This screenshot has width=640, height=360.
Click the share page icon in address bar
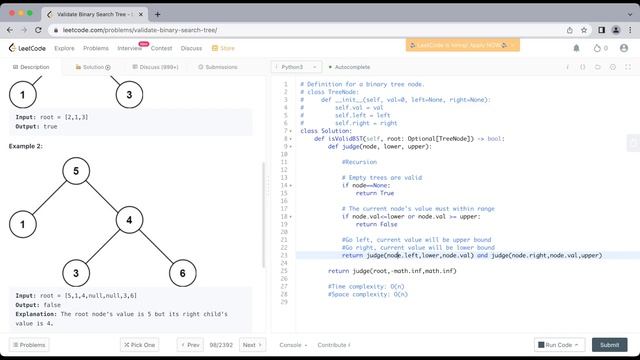570,30
